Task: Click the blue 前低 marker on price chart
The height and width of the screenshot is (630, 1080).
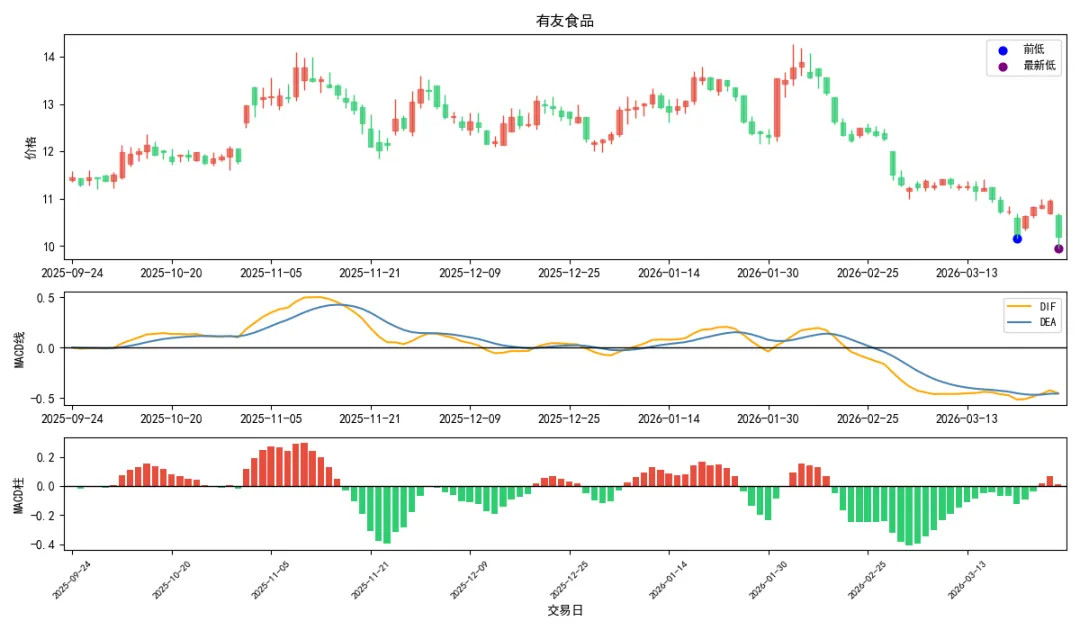Action: (x=1017, y=239)
